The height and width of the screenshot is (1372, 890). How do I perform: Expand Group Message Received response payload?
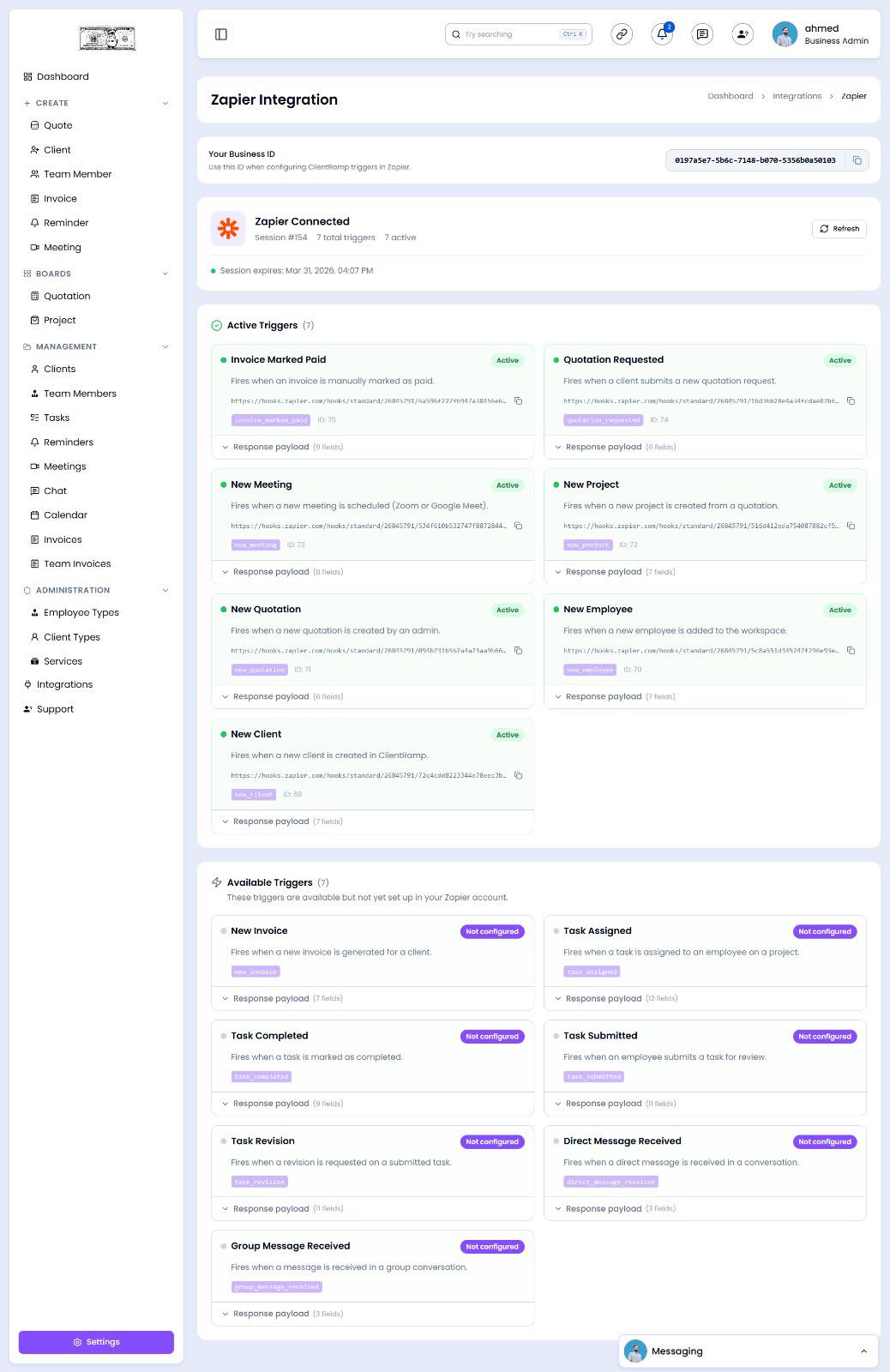click(372, 1314)
